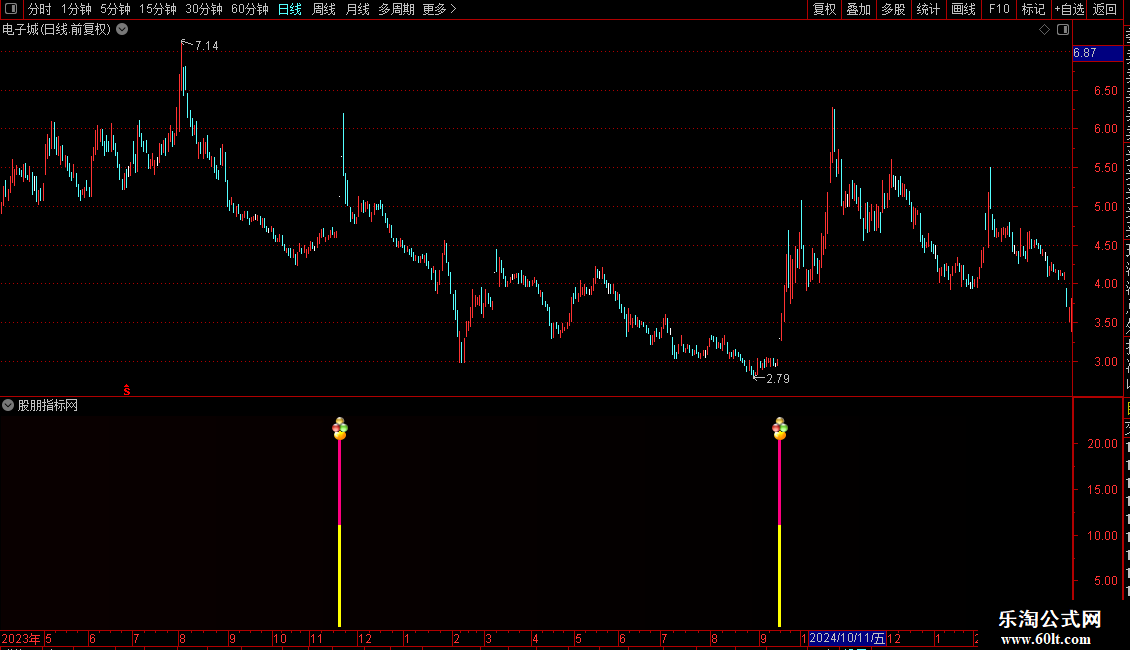The image size is (1130, 650).
Task: Click the red S marker on the chart
Action: [127, 390]
